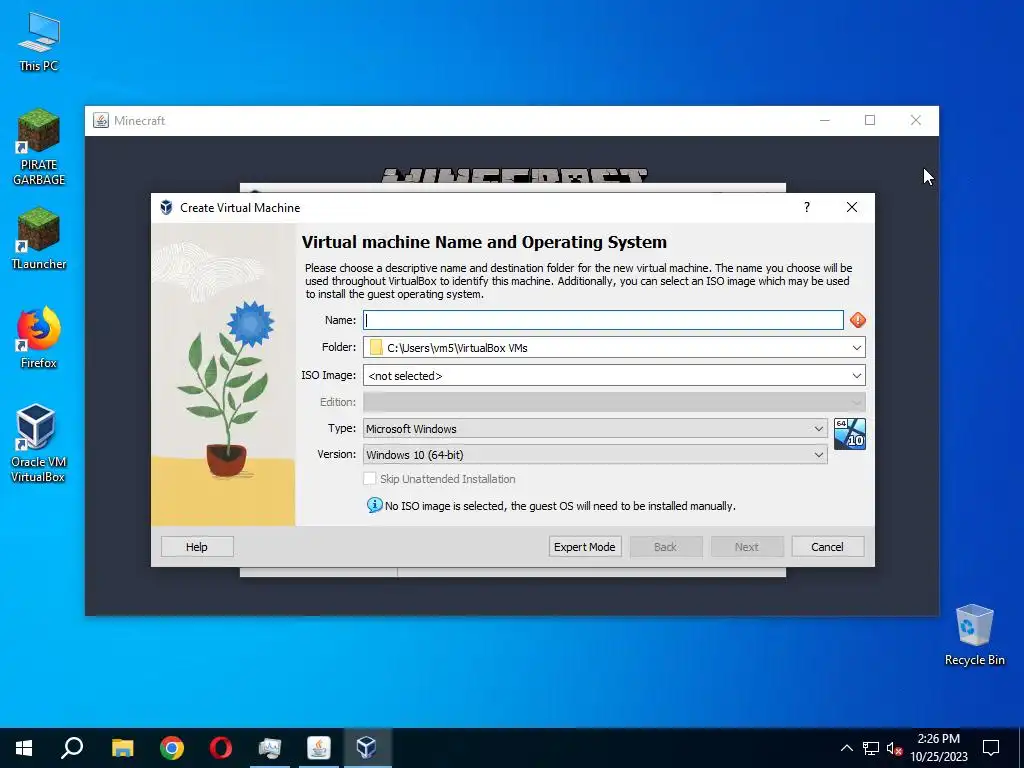Cancel the Create Virtual Machine dialog
1024x768 pixels.
827,547
